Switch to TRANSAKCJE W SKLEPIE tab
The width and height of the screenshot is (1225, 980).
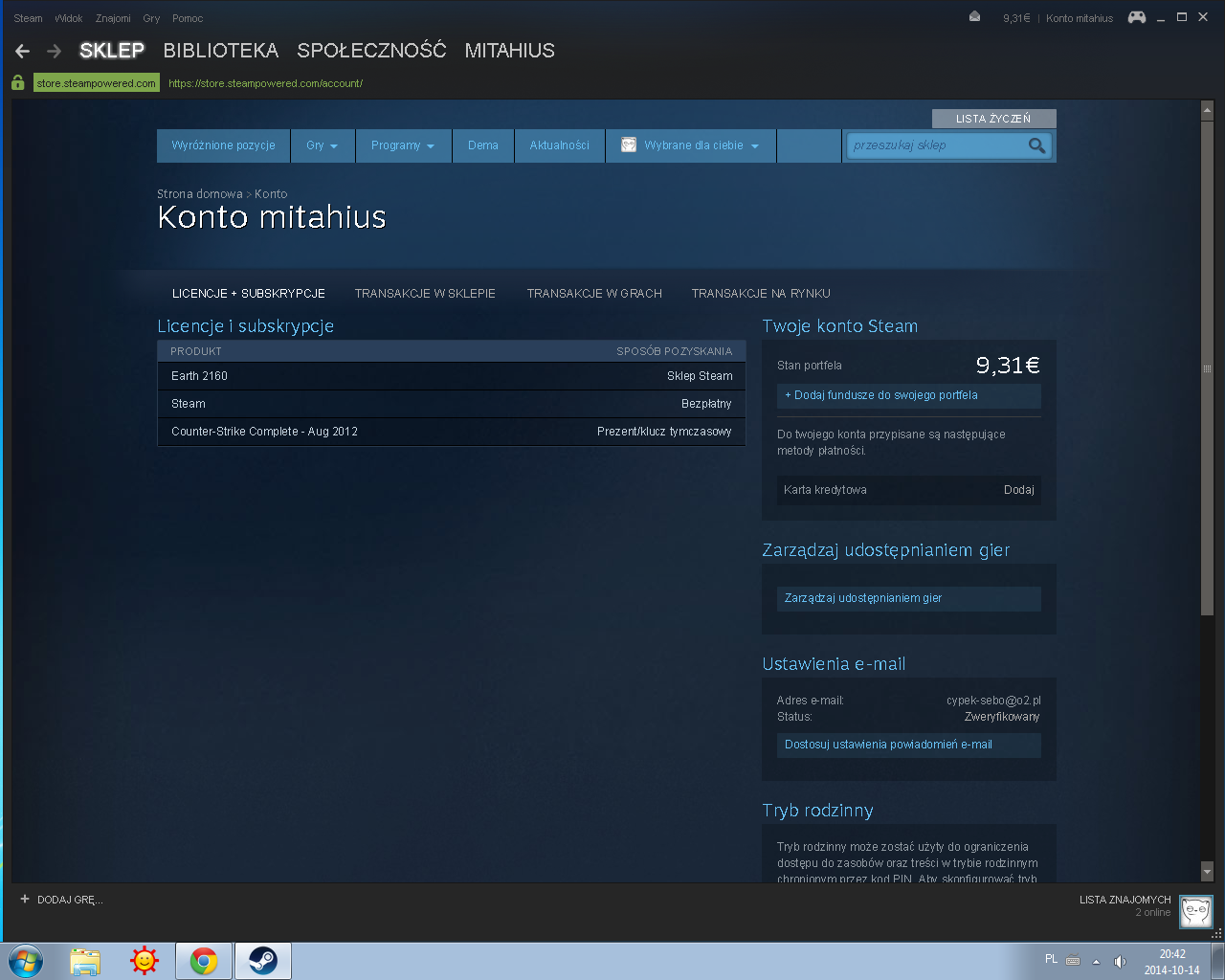(x=425, y=294)
